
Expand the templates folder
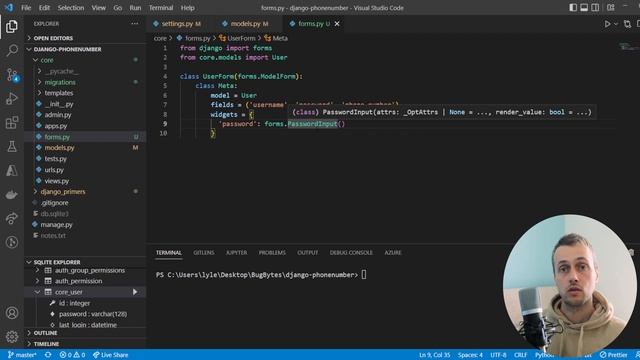point(84,93)
